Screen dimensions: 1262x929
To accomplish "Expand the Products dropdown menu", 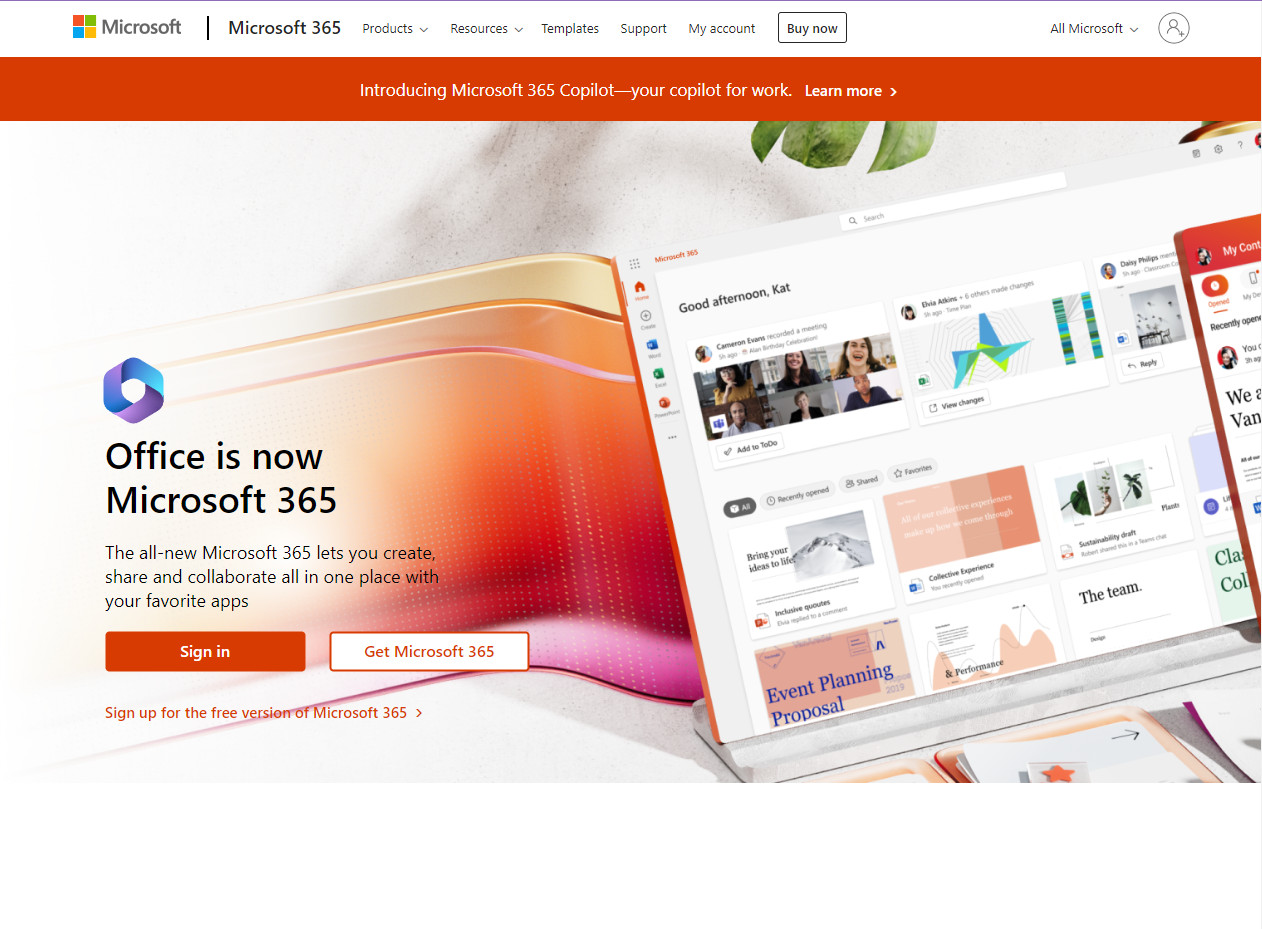I will [x=395, y=29].
